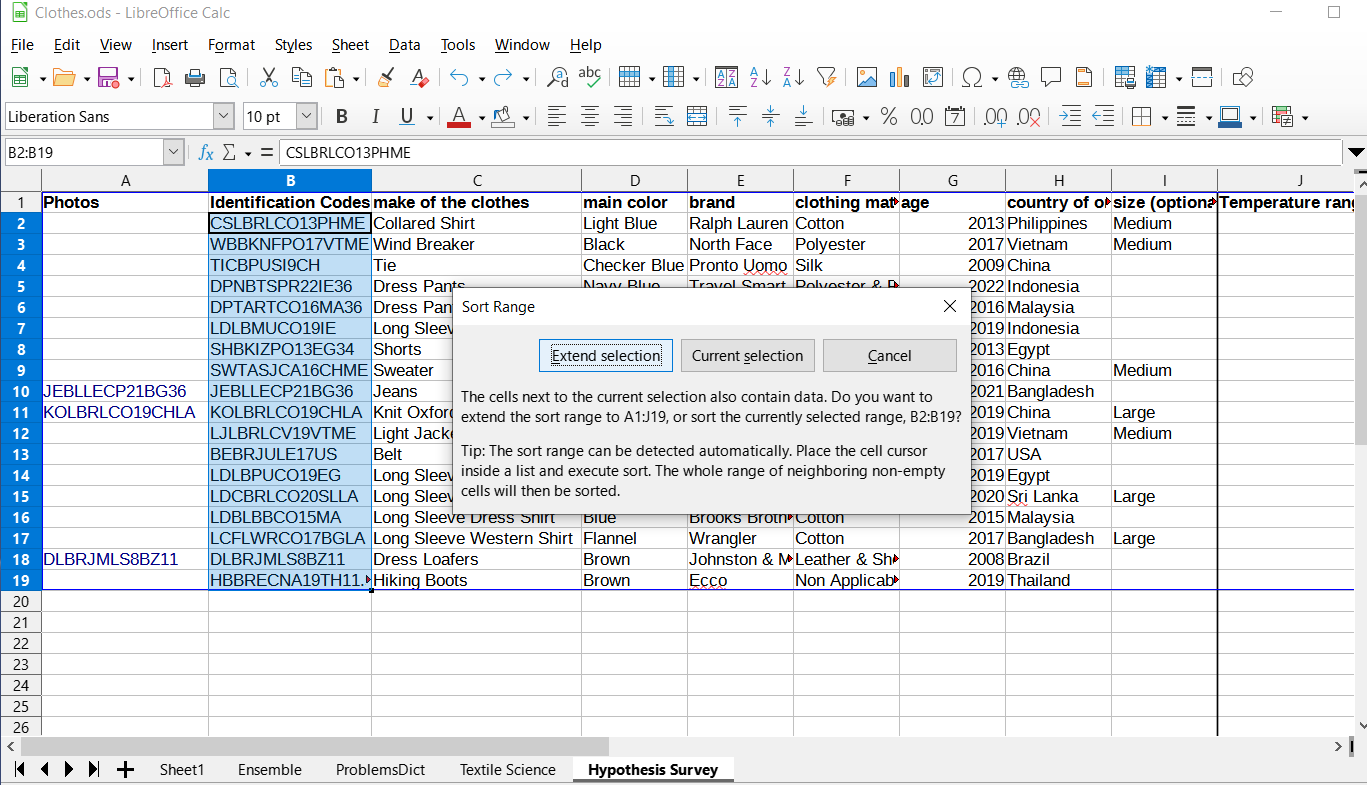Click the Insert Comment speech bubble icon
The image size is (1367, 785).
pyautogui.click(x=1051, y=77)
